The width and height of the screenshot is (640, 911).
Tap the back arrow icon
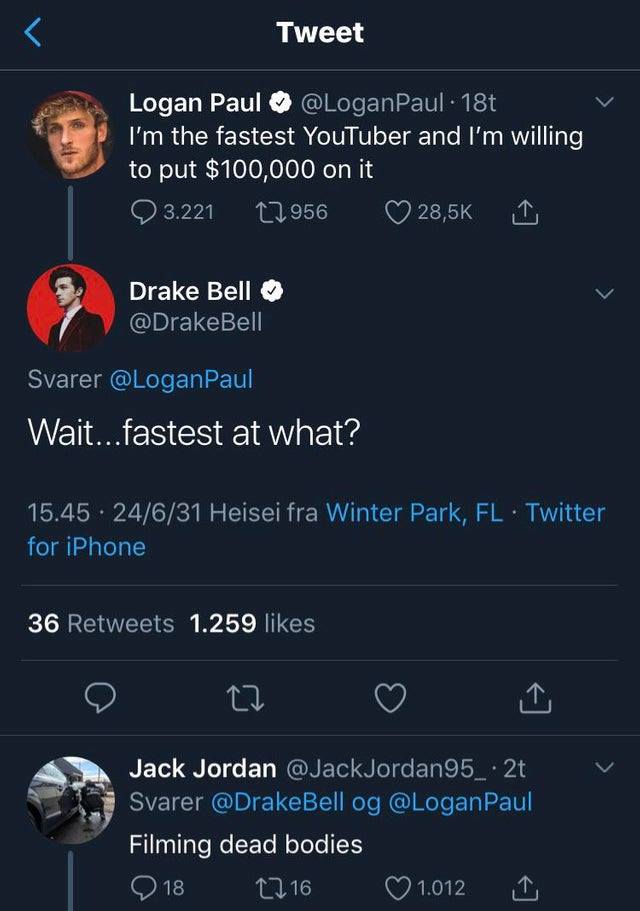point(33,32)
